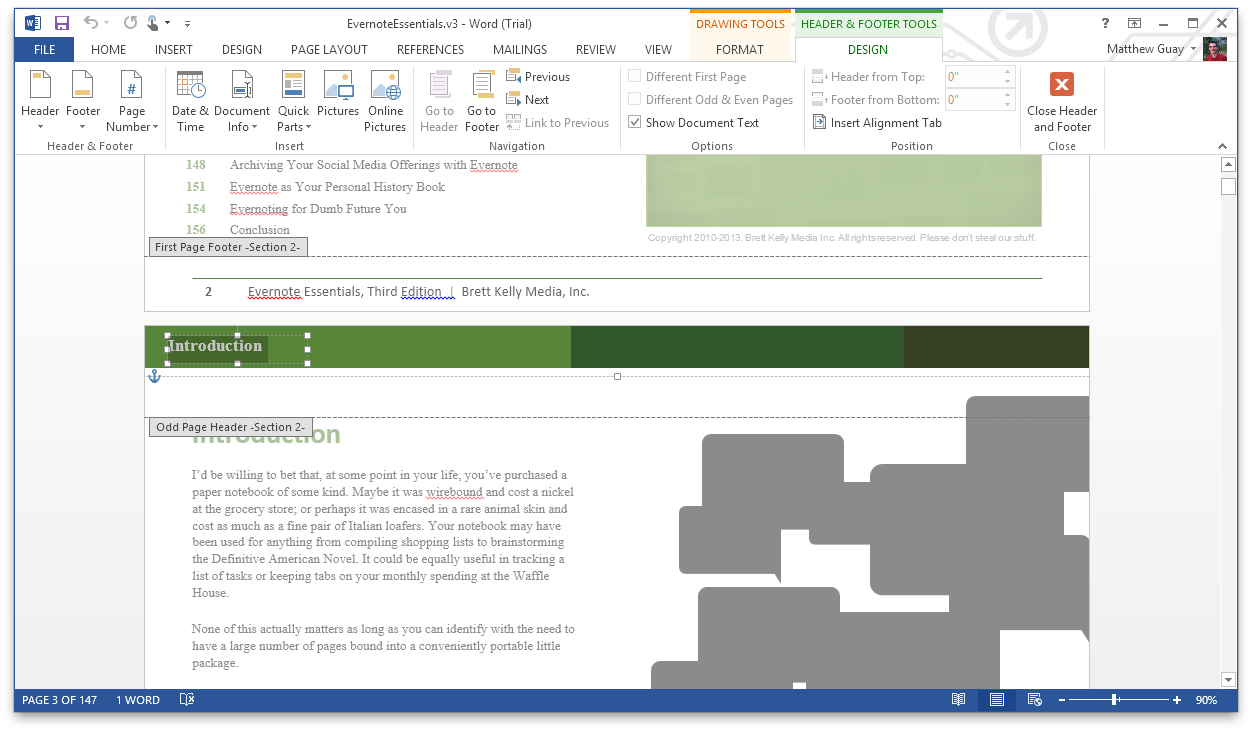Click 90% zoom level button
Screen dimensions: 1252x732
pos(1205,700)
